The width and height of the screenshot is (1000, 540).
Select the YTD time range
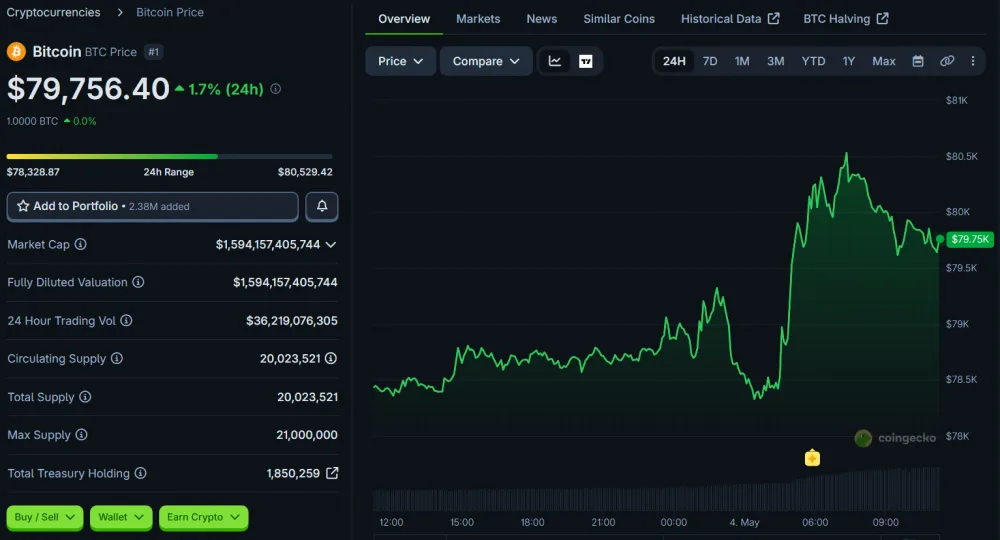coord(813,61)
